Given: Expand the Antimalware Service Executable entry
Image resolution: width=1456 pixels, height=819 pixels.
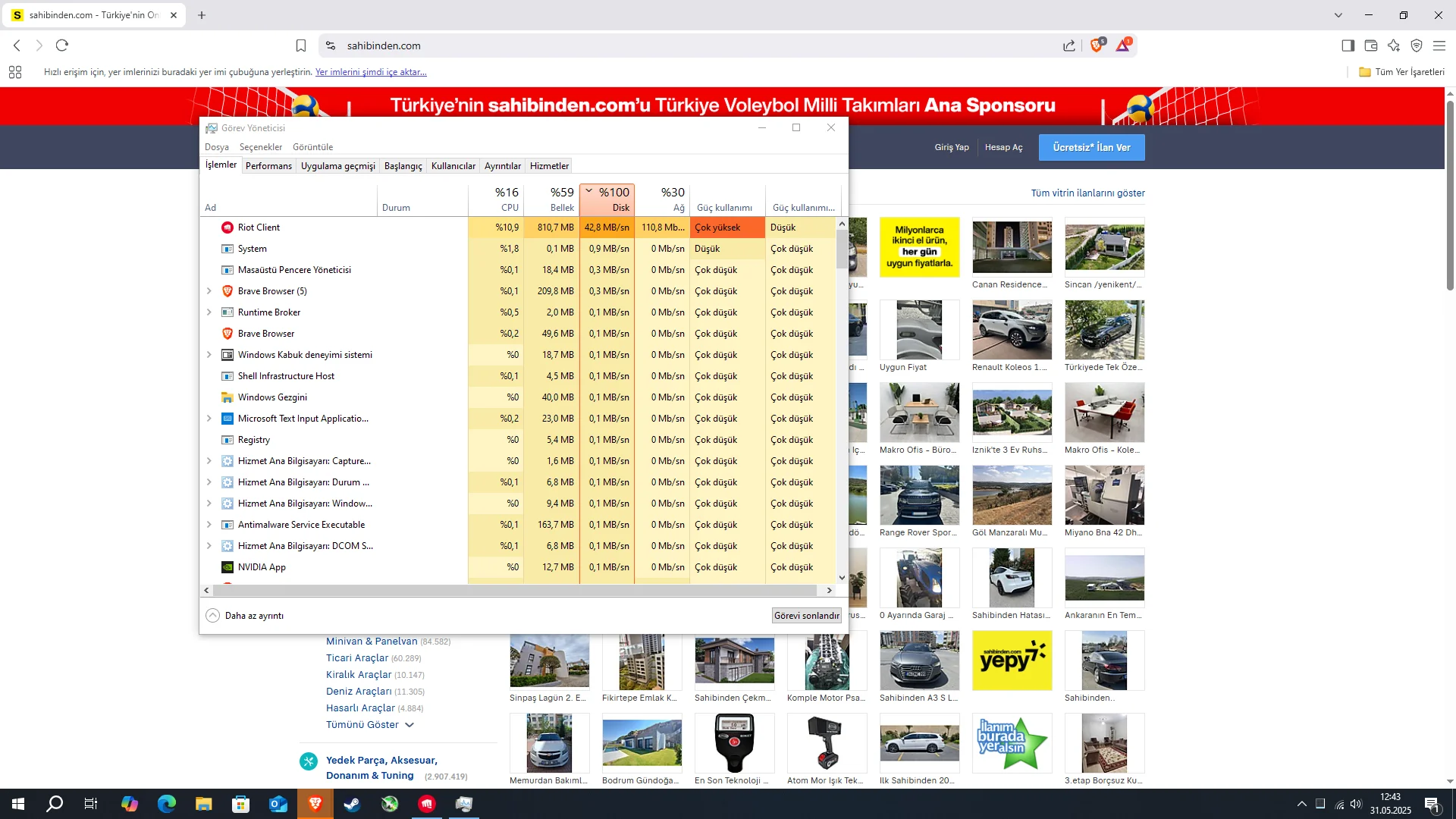Looking at the screenshot, I should tap(209, 525).
